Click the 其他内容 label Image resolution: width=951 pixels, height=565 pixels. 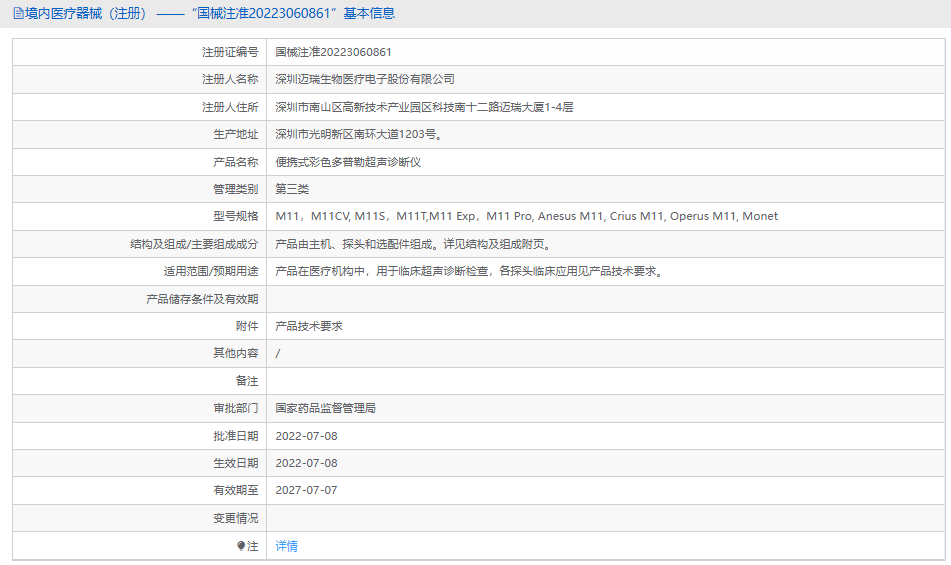coord(235,353)
